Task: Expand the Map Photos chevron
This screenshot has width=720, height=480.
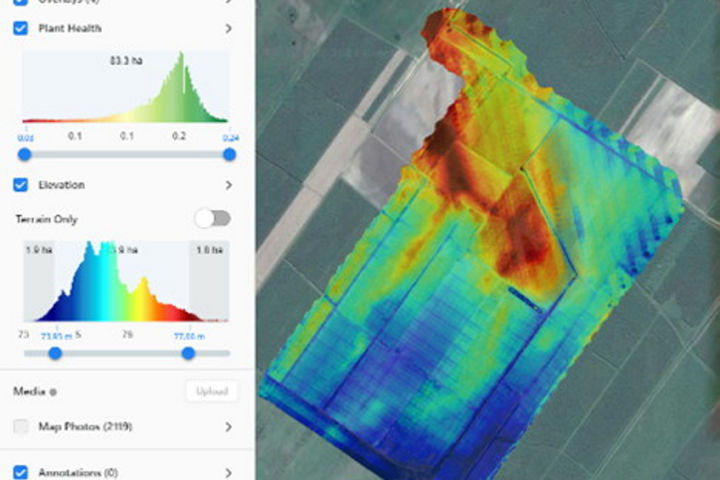Action: pos(228,427)
